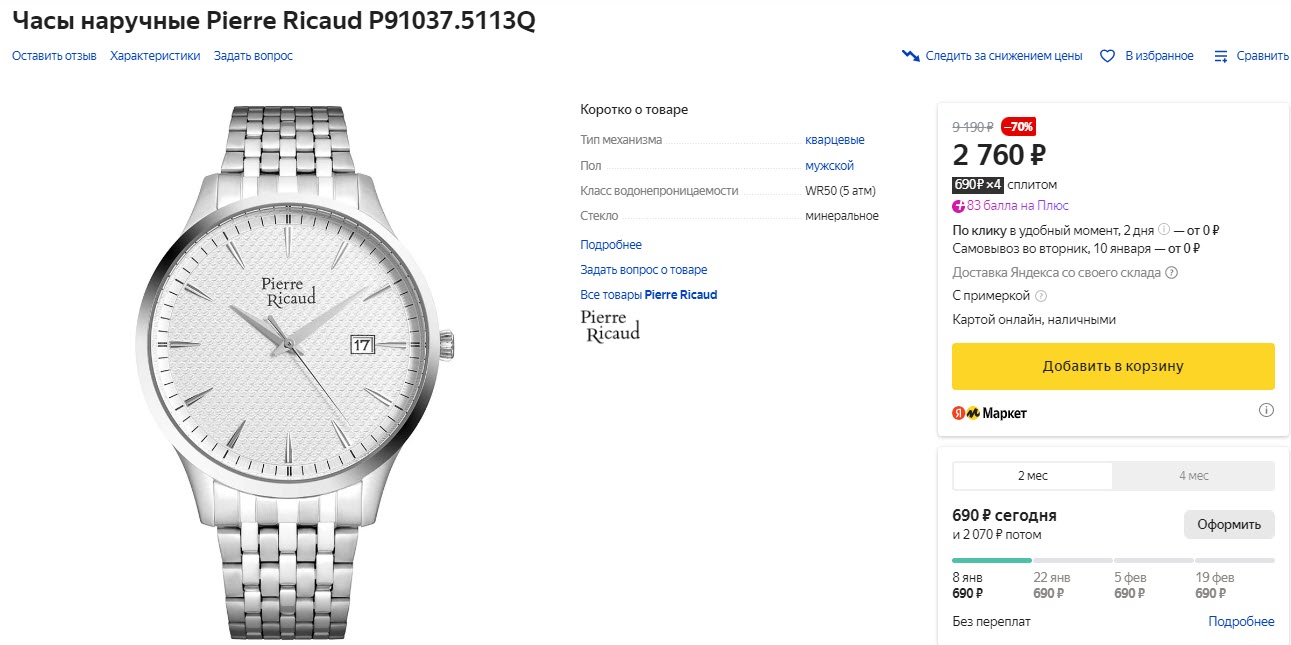Click the price-drop tracking arrow icon

(x=910, y=56)
